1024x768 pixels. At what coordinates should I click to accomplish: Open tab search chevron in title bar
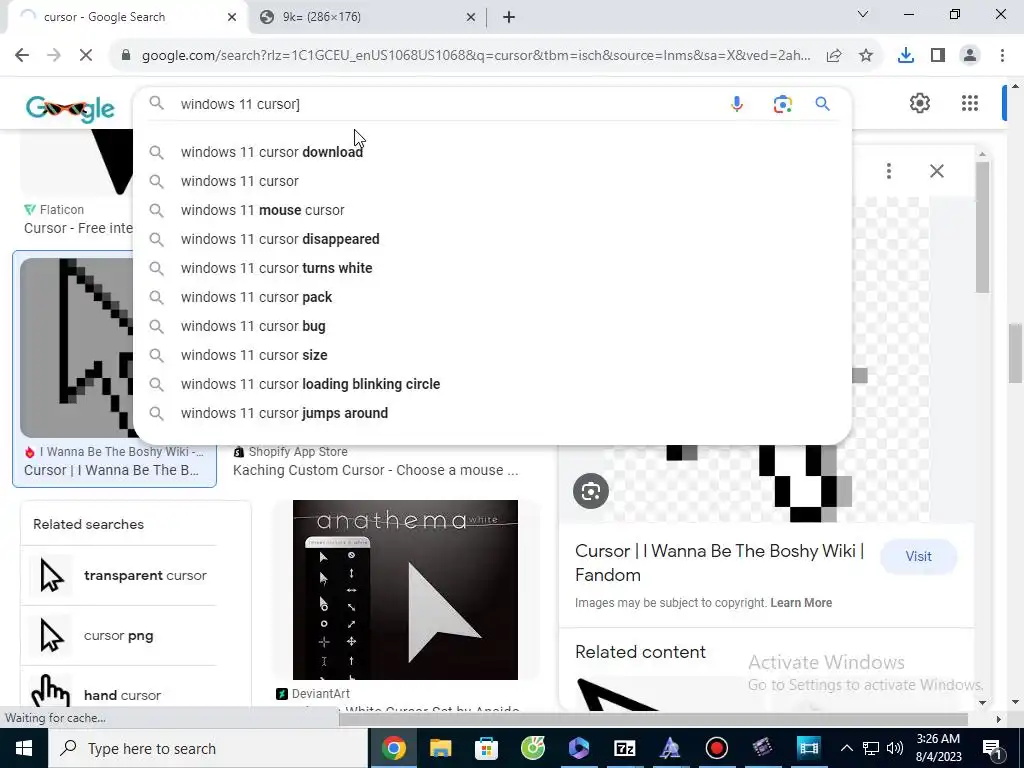click(863, 14)
